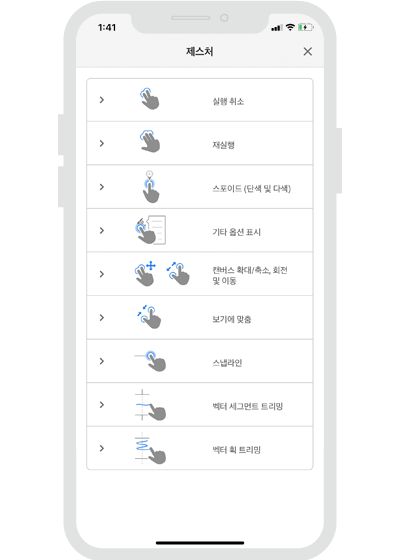Expand the 실행 취소 row chevron
Viewport: 400px width, 560px height.
tap(102, 100)
